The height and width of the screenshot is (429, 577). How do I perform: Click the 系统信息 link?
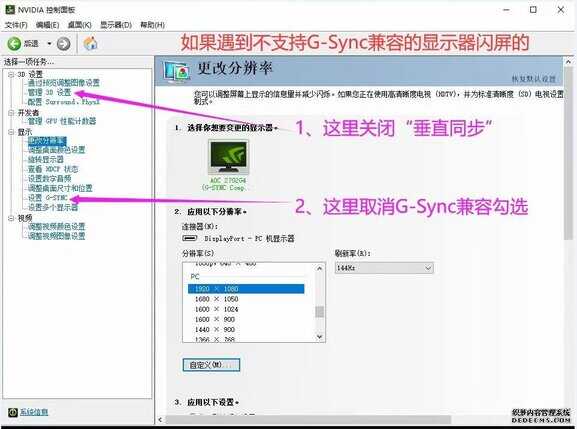pyautogui.click(x=33, y=412)
